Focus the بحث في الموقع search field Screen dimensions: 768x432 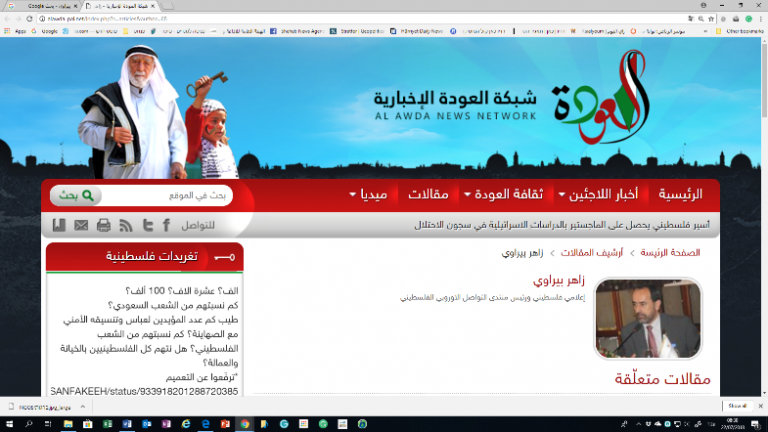pos(167,195)
